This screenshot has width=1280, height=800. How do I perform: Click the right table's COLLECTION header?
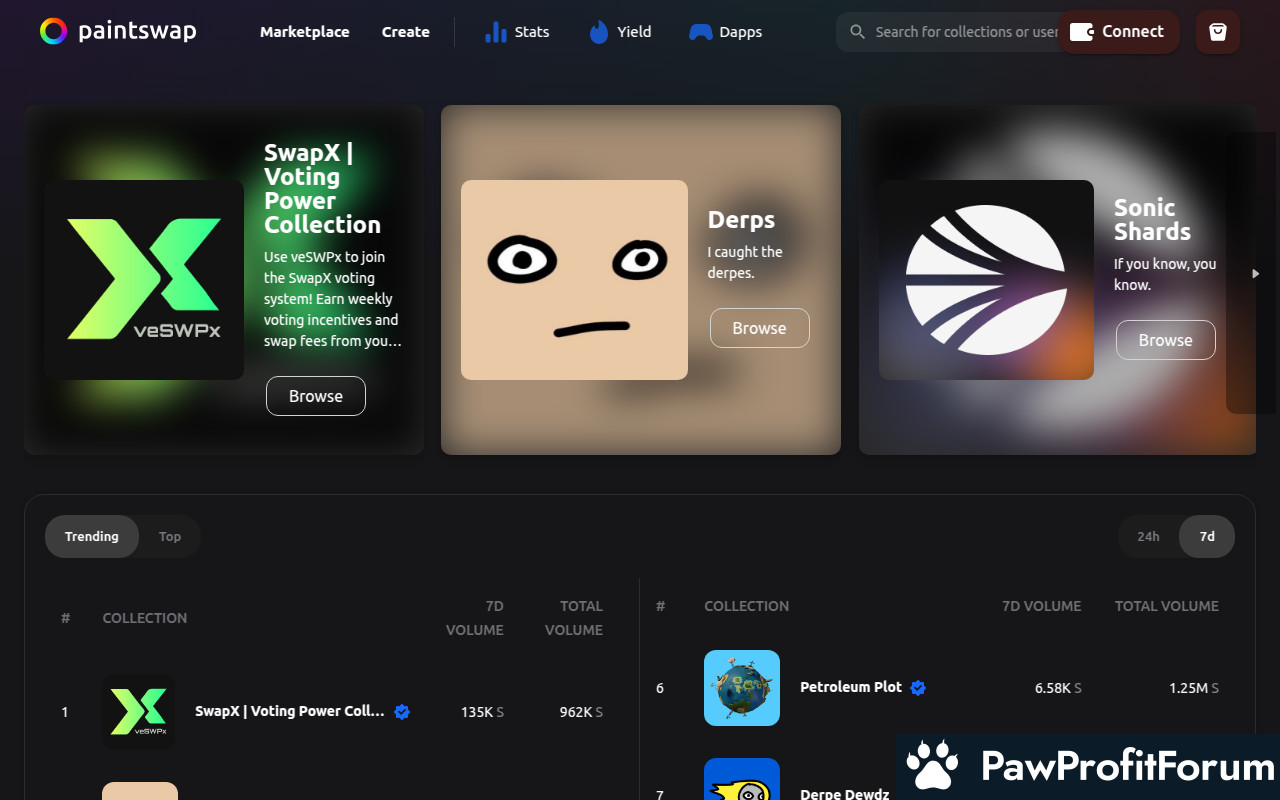(x=747, y=606)
